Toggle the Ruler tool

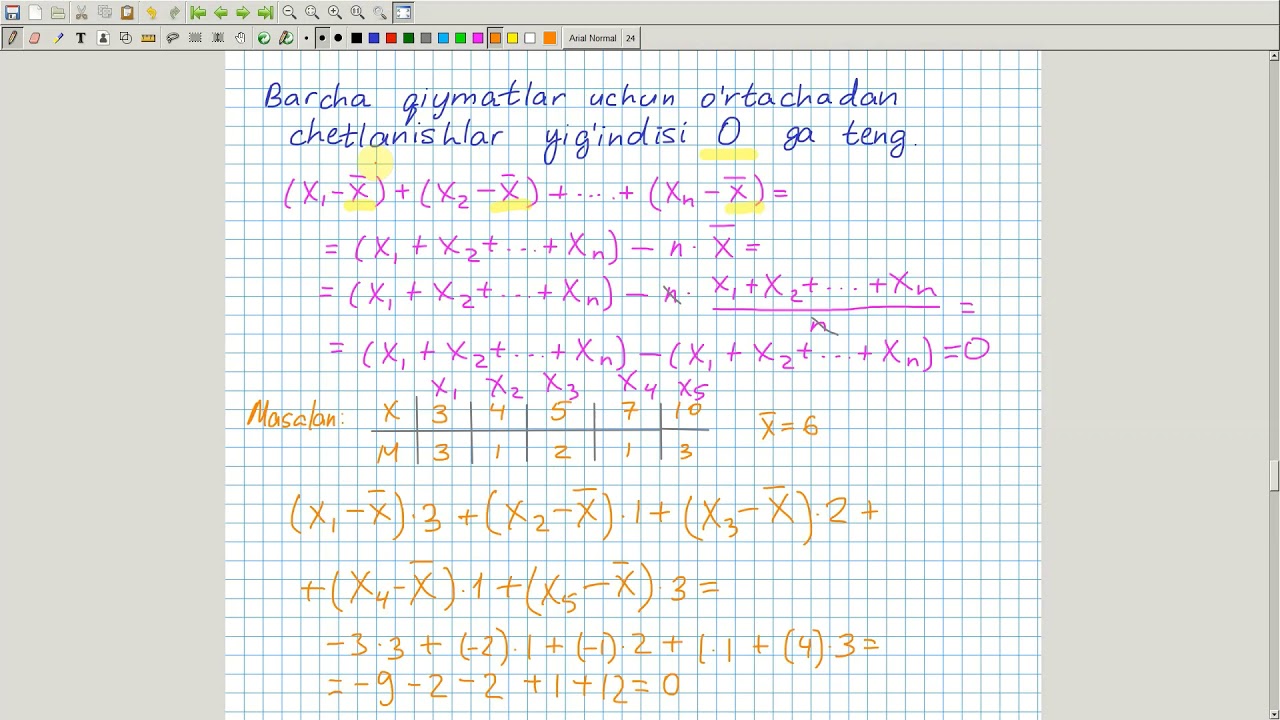(149, 38)
